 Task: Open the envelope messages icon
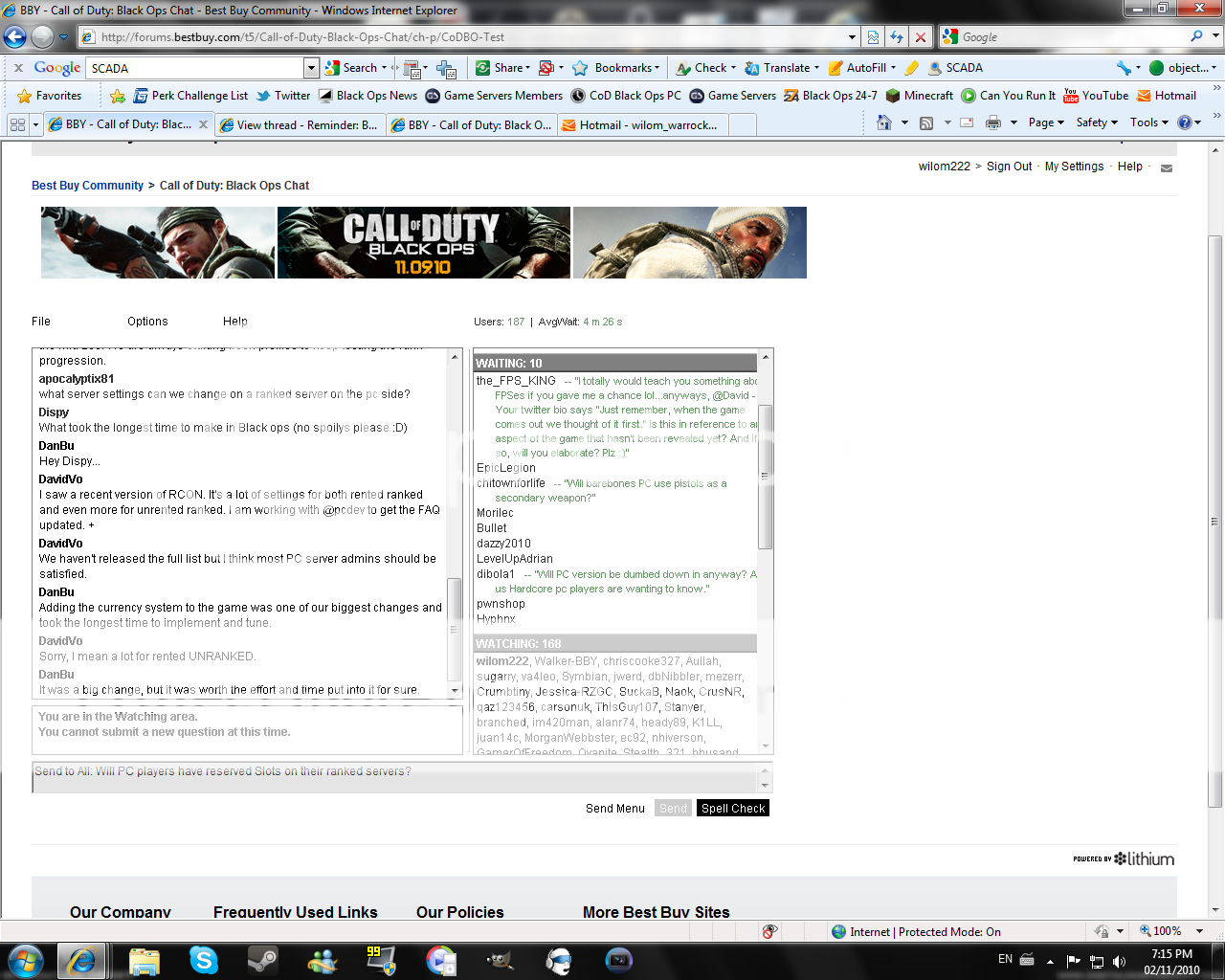click(1167, 167)
